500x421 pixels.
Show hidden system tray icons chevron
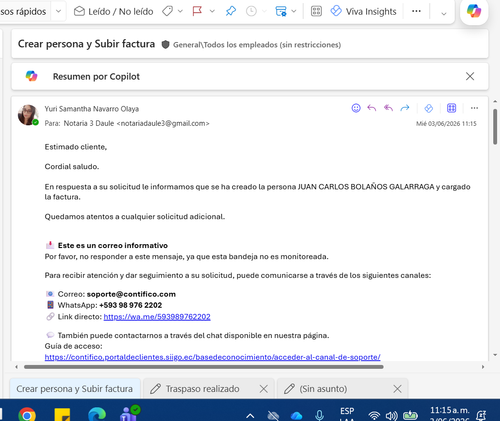point(250,415)
